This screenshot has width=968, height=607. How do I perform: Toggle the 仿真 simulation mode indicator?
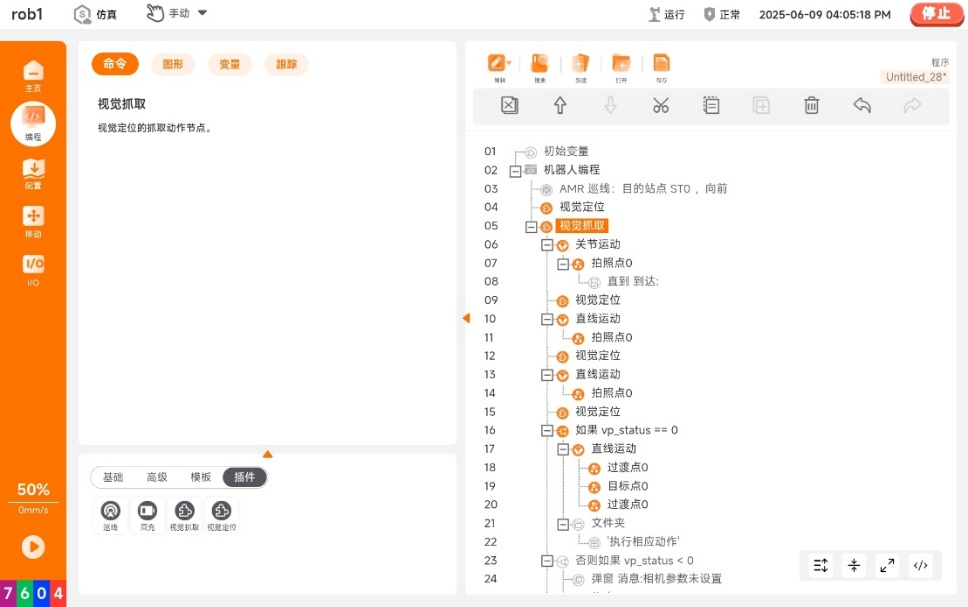[95, 14]
